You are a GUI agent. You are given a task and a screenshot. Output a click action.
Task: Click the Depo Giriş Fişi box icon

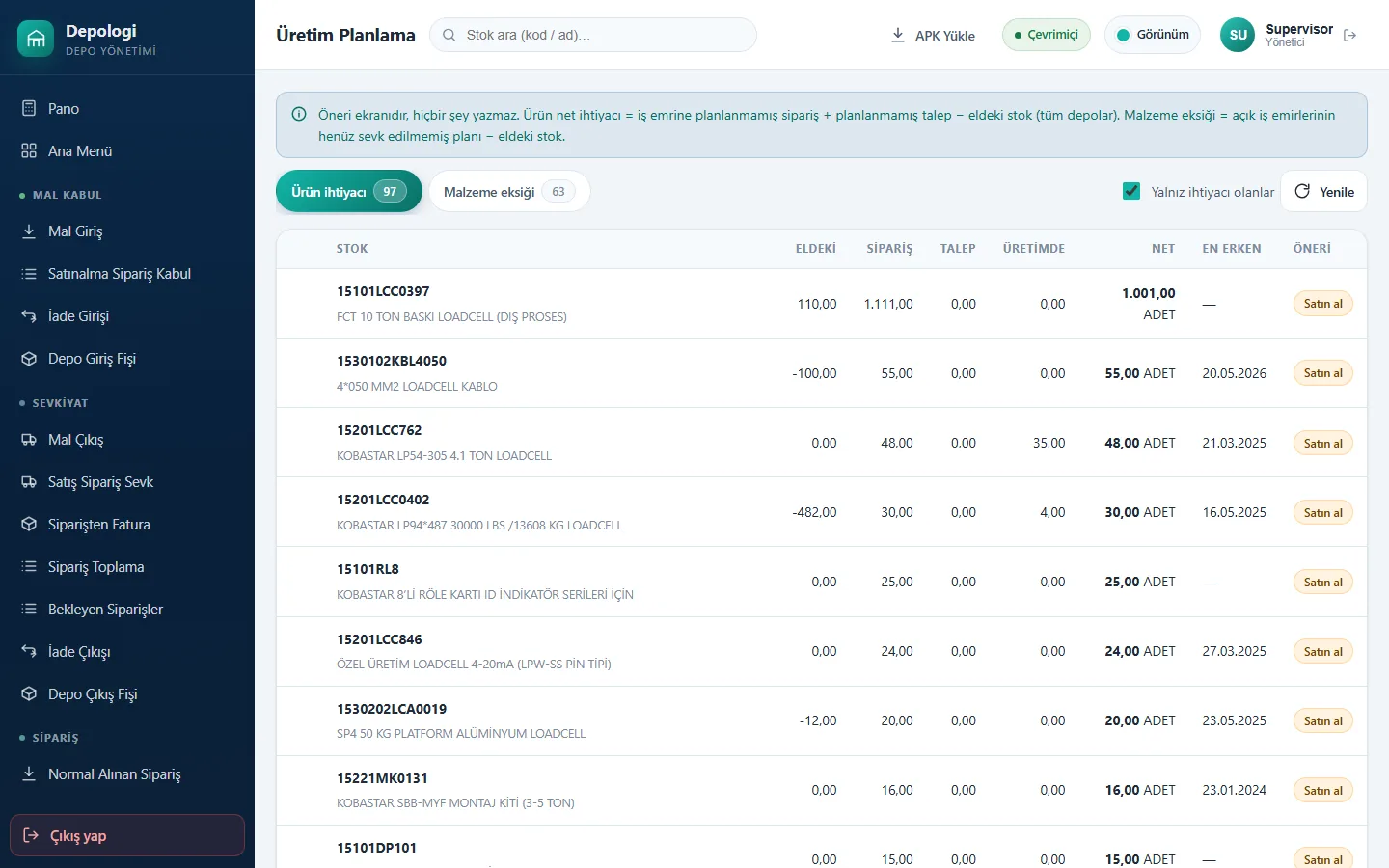pyautogui.click(x=29, y=359)
